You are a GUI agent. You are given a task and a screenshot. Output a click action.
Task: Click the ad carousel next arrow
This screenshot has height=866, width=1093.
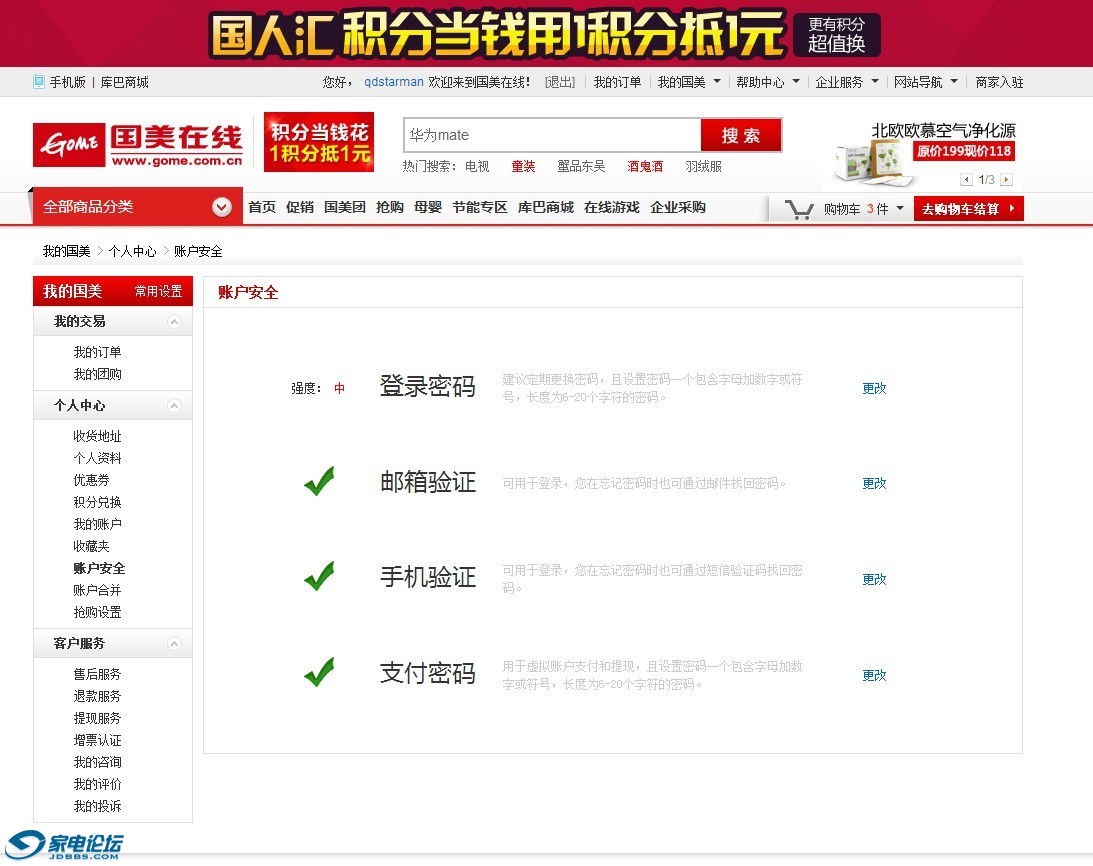pyautogui.click(x=1007, y=180)
